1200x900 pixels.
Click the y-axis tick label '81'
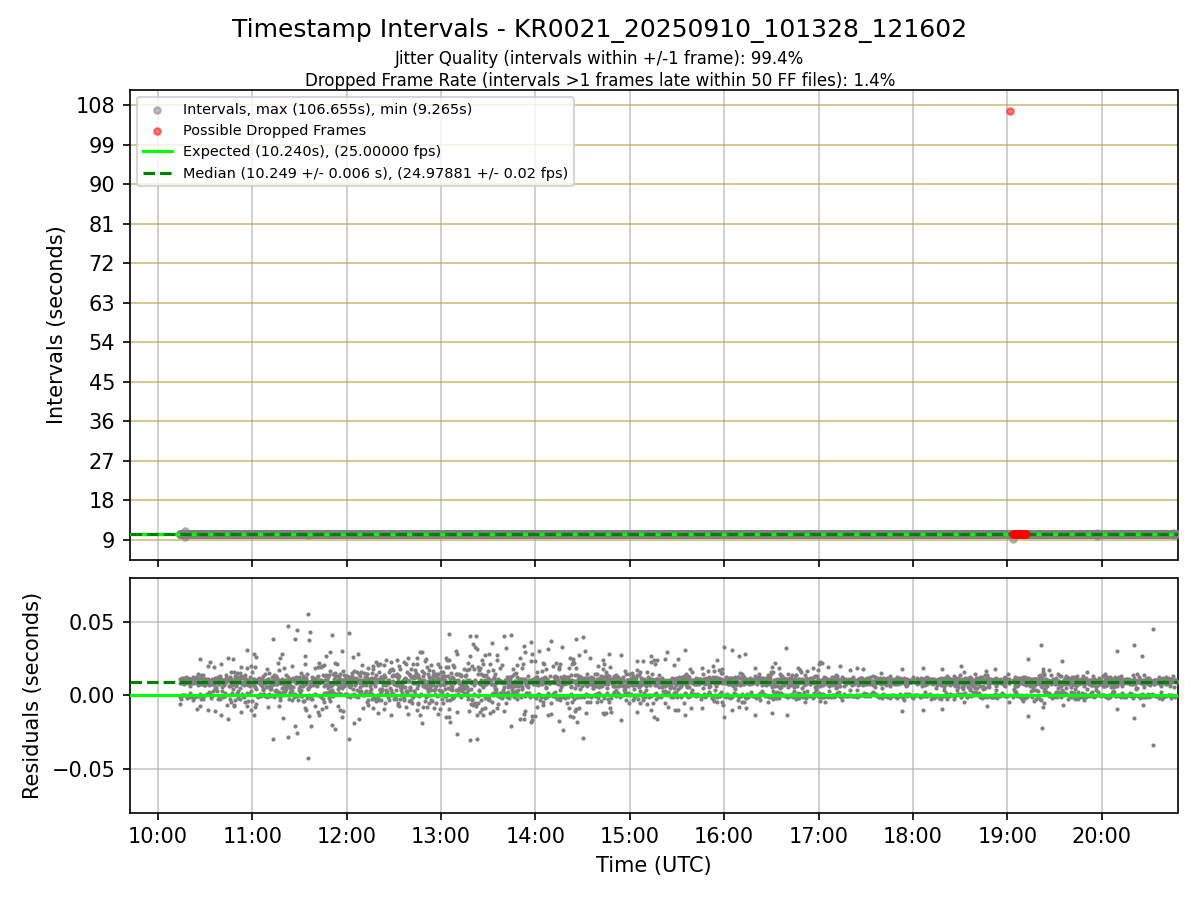102,224
